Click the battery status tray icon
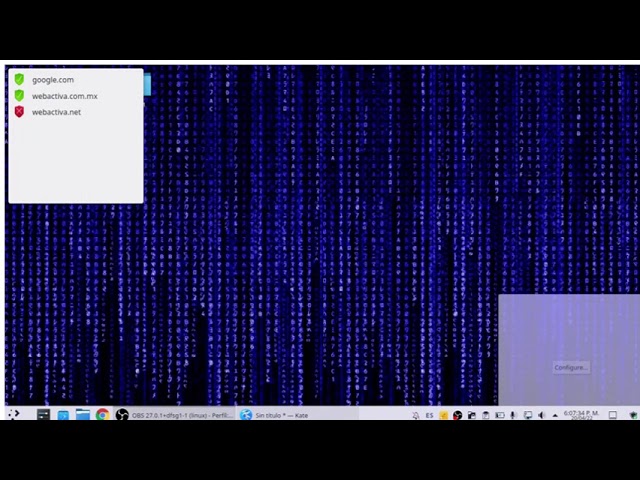Image resolution: width=640 pixels, height=480 pixels. pos(500,415)
